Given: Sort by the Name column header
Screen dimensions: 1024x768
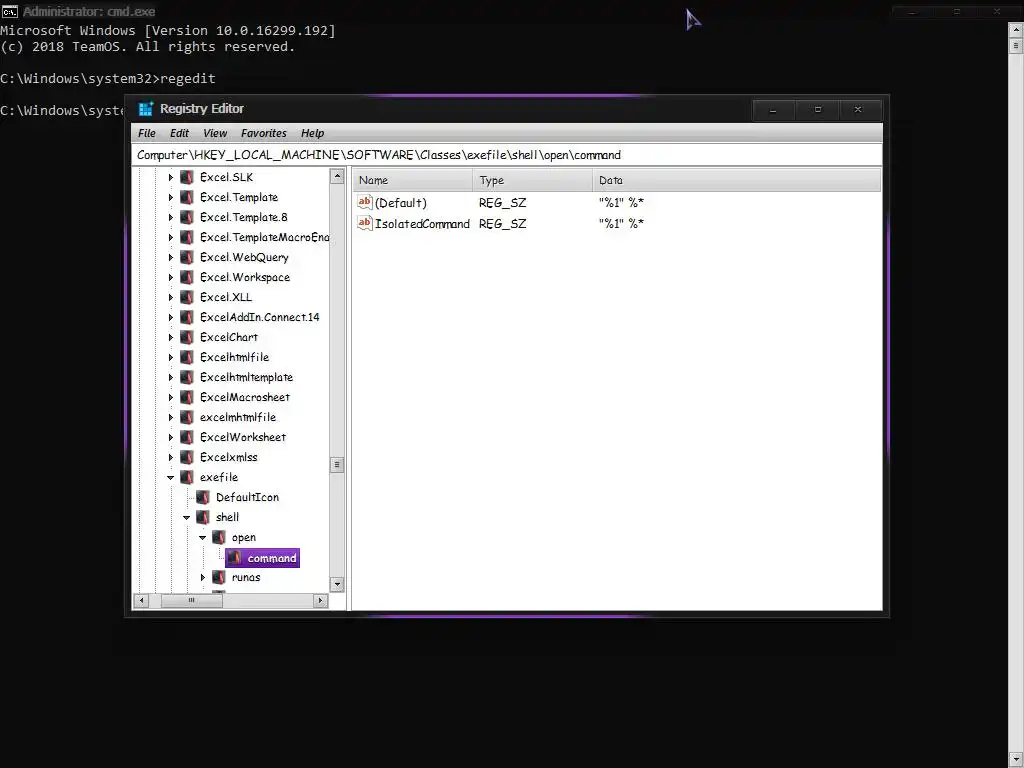Looking at the screenshot, I should pos(413,180).
